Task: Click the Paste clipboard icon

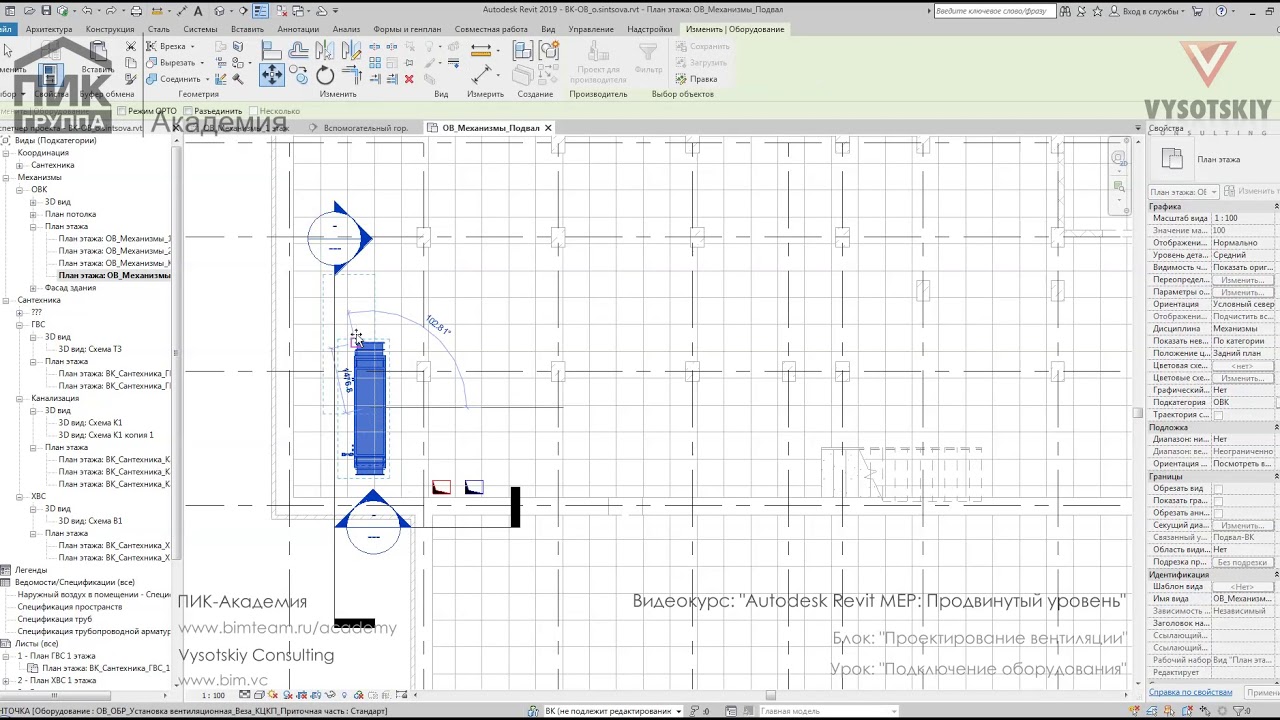Action: pos(97,50)
